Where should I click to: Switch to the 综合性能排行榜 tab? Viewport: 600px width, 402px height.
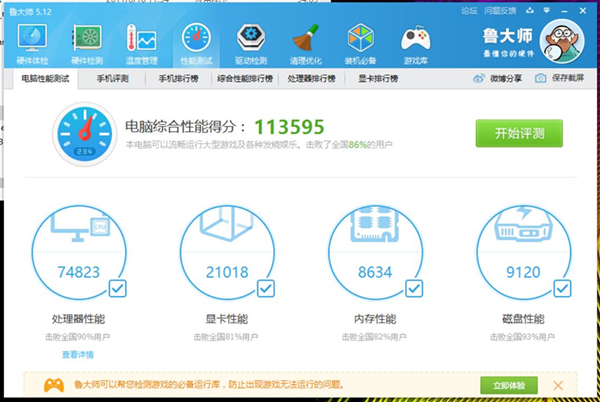tap(245, 79)
